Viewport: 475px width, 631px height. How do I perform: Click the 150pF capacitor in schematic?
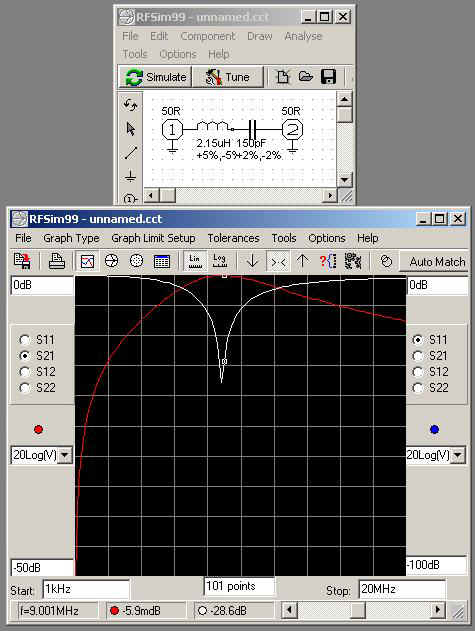tap(252, 129)
